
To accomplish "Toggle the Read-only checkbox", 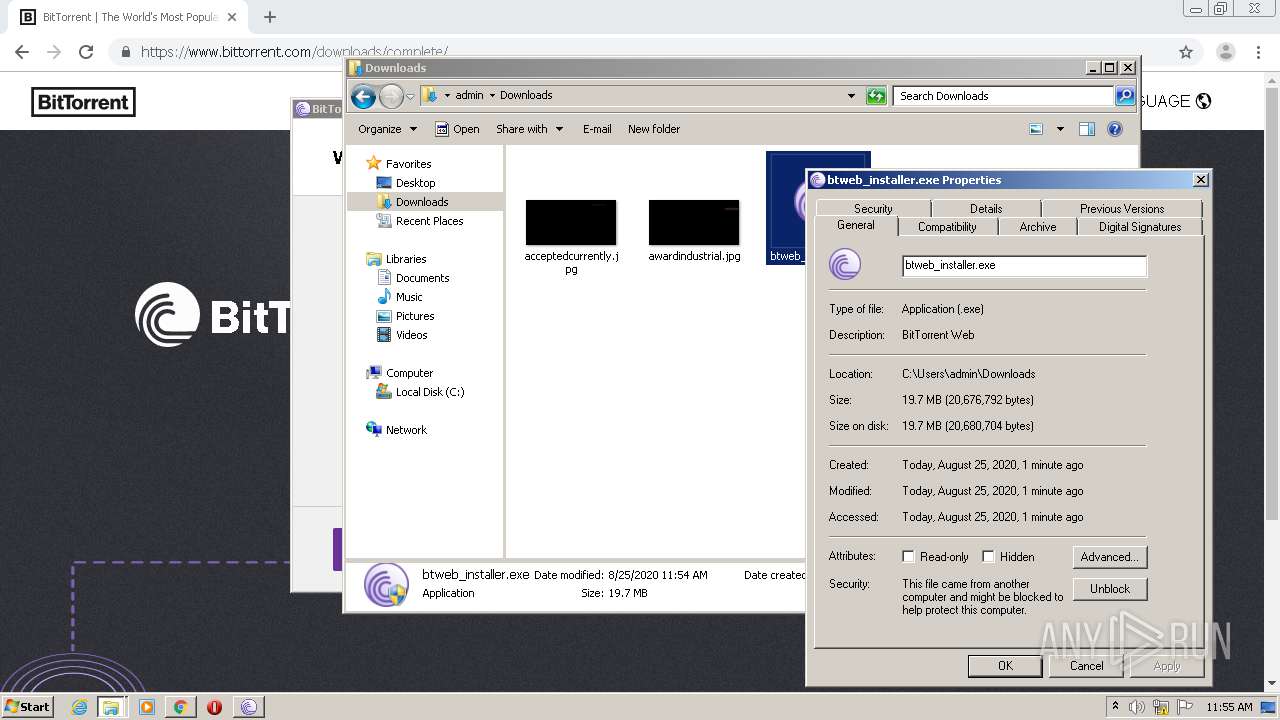I will (908, 557).
